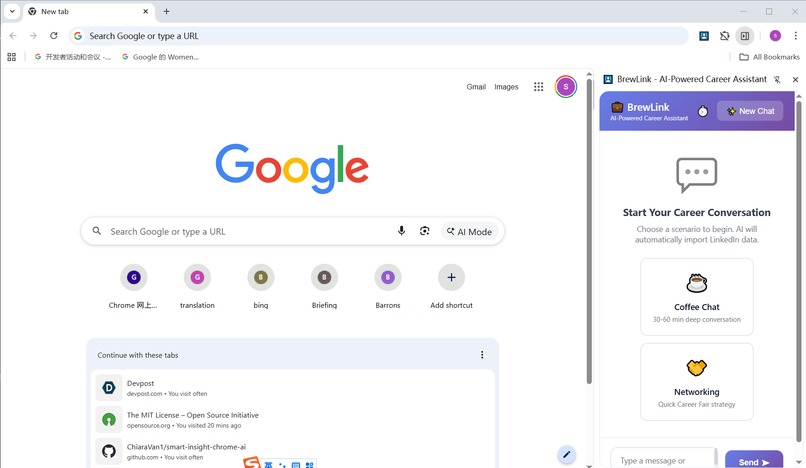Open the tab search dropdown arrow
806x468 pixels.
click(12, 11)
